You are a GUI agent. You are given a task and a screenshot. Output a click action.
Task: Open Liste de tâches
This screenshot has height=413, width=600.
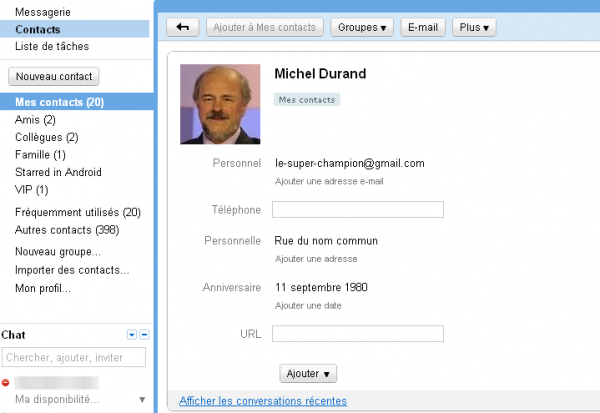[50, 45]
